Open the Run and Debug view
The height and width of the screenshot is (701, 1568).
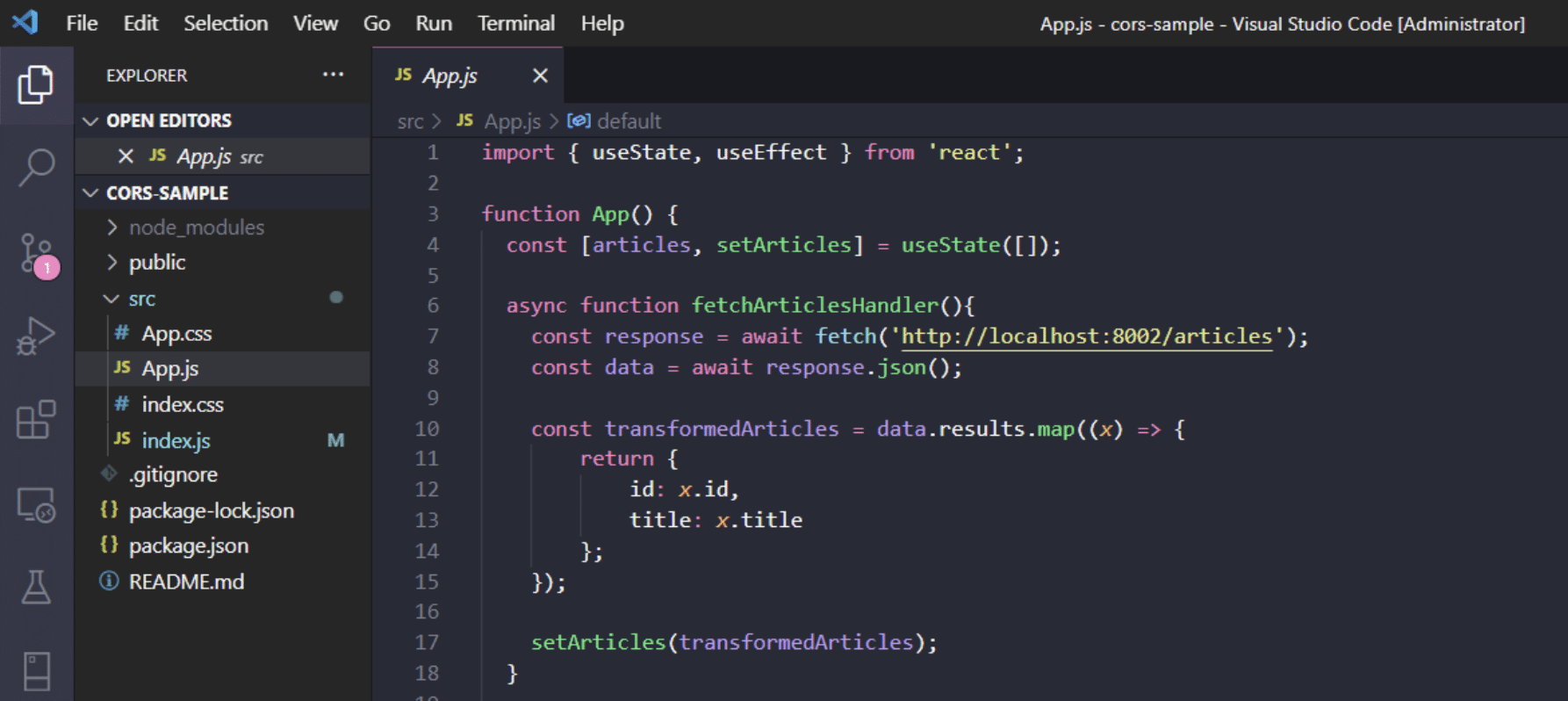pyautogui.click(x=36, y=336)
